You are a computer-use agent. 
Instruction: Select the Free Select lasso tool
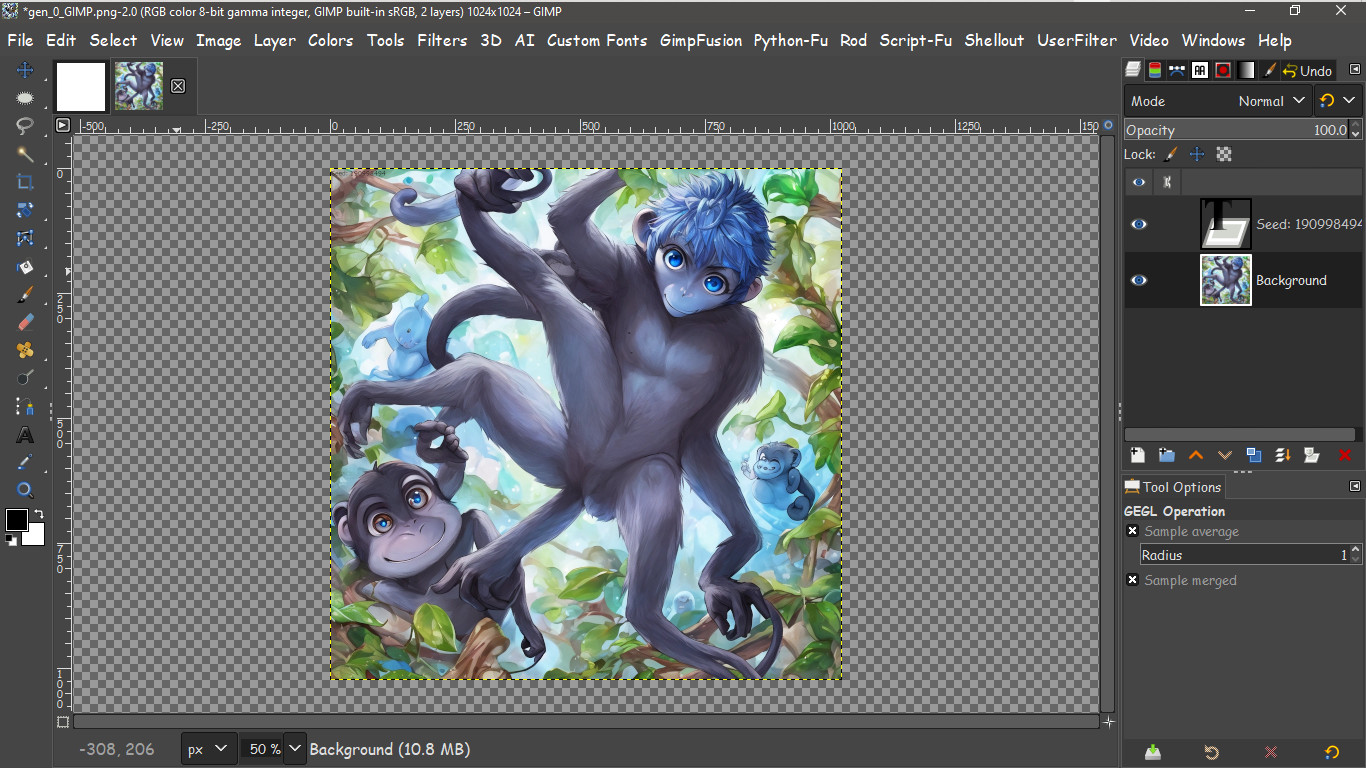pyautogui.click(x=25, y=126)
